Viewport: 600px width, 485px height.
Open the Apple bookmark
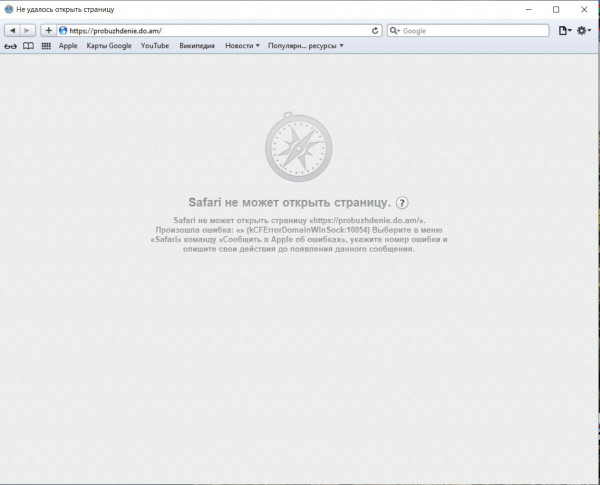pyautogui.click(x=68, y=46)
